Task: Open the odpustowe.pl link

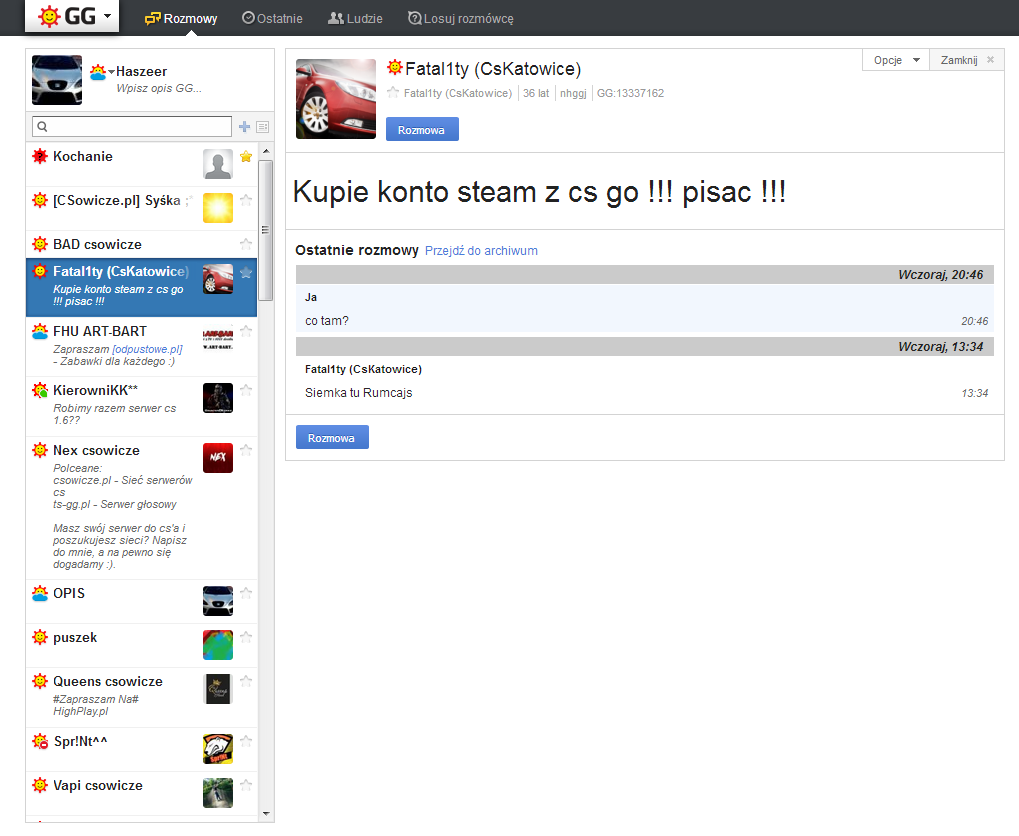Action: (148, 349)
